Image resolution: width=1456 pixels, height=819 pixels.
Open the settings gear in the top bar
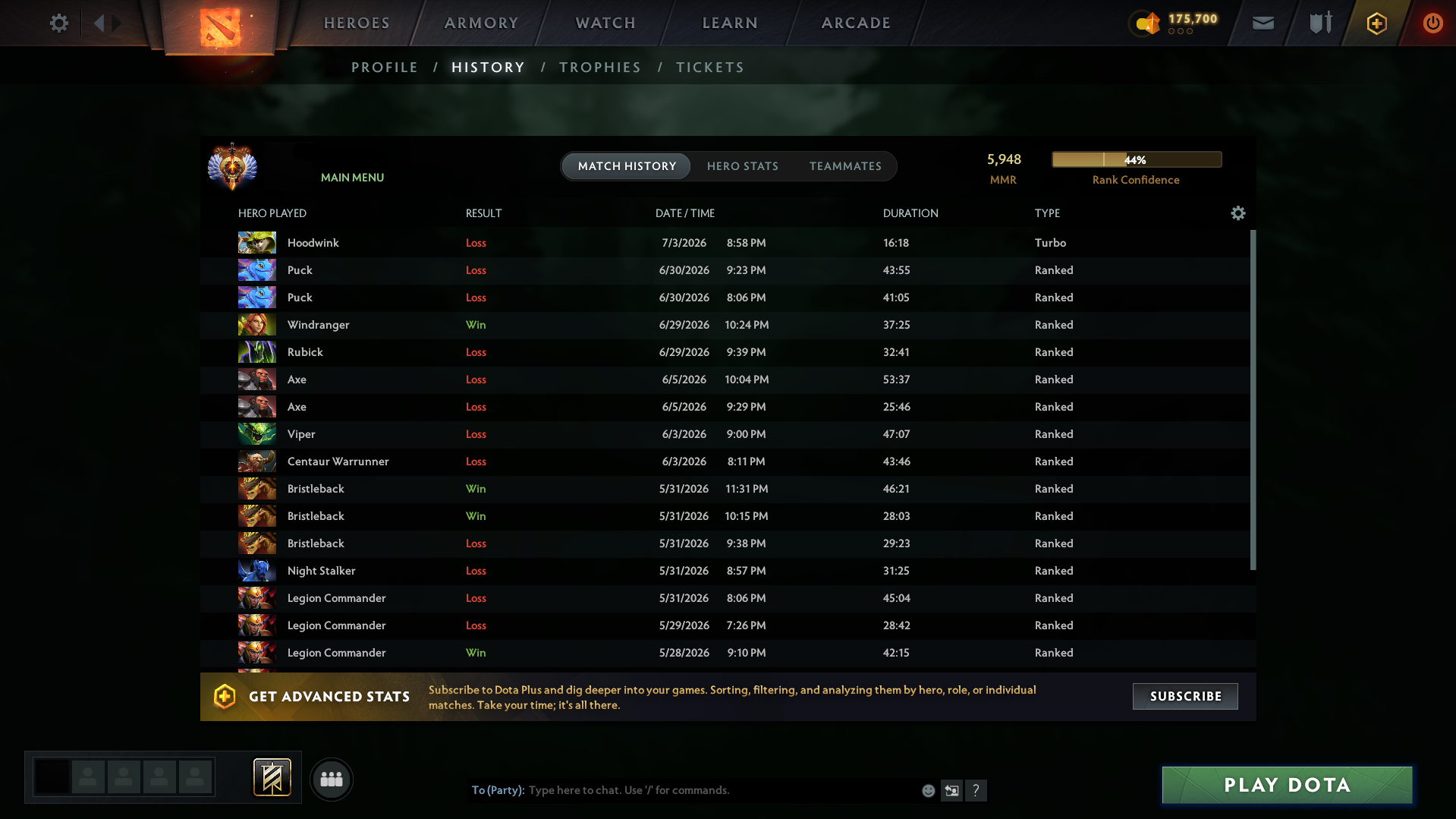tap(58, 24)
